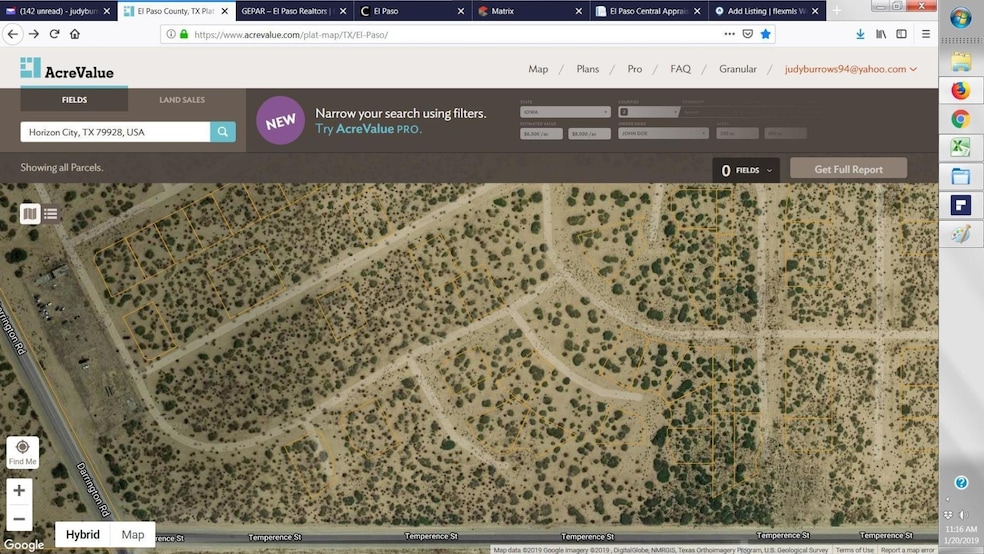This screenshot has height=554, width=984.
Task: Open the user account email dropdown
Action: 851,69
